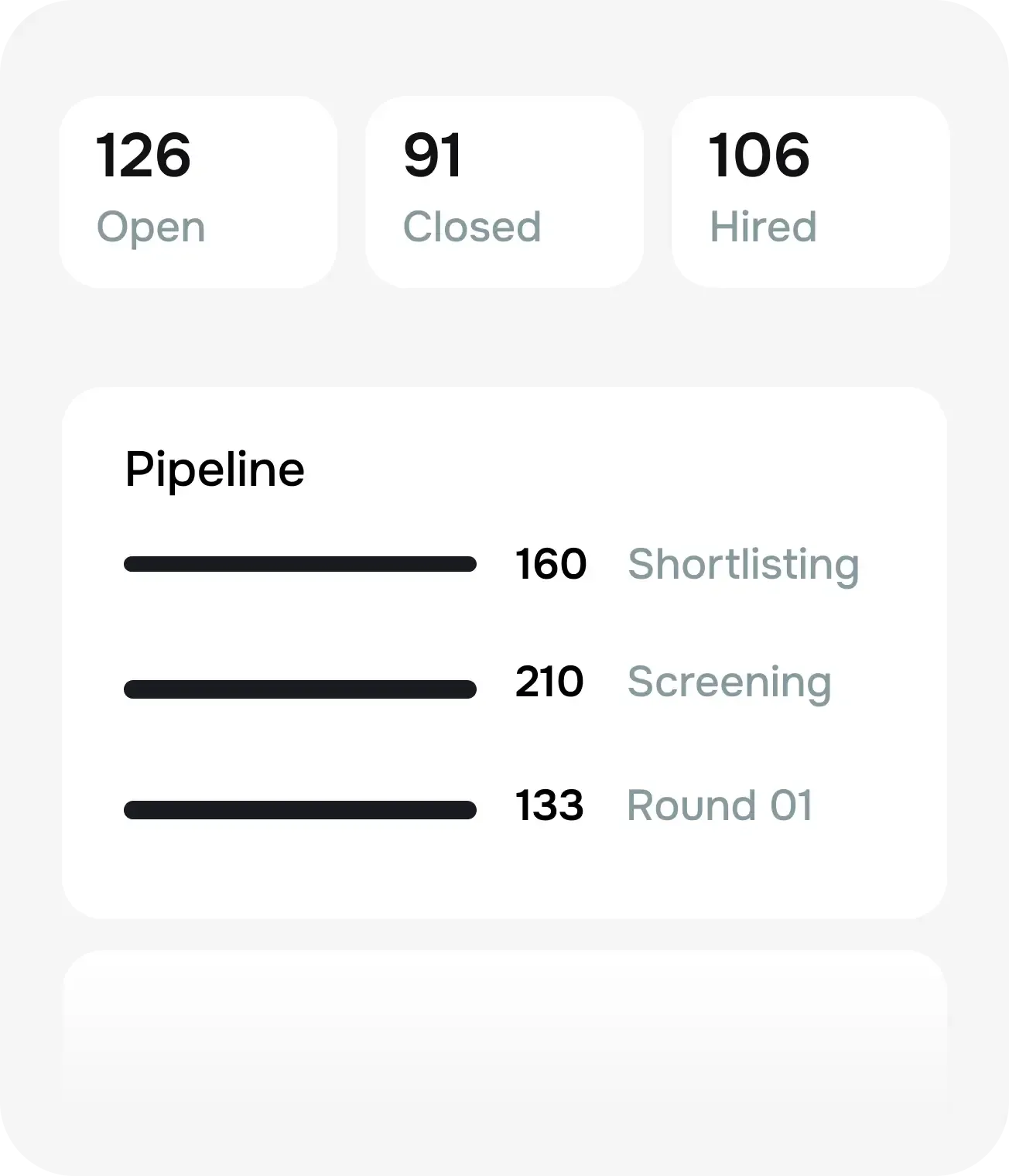The width and height of the screenshot is (1009, 1176).
Task: Click the Round 01 stage label
Action: [720, 806]
